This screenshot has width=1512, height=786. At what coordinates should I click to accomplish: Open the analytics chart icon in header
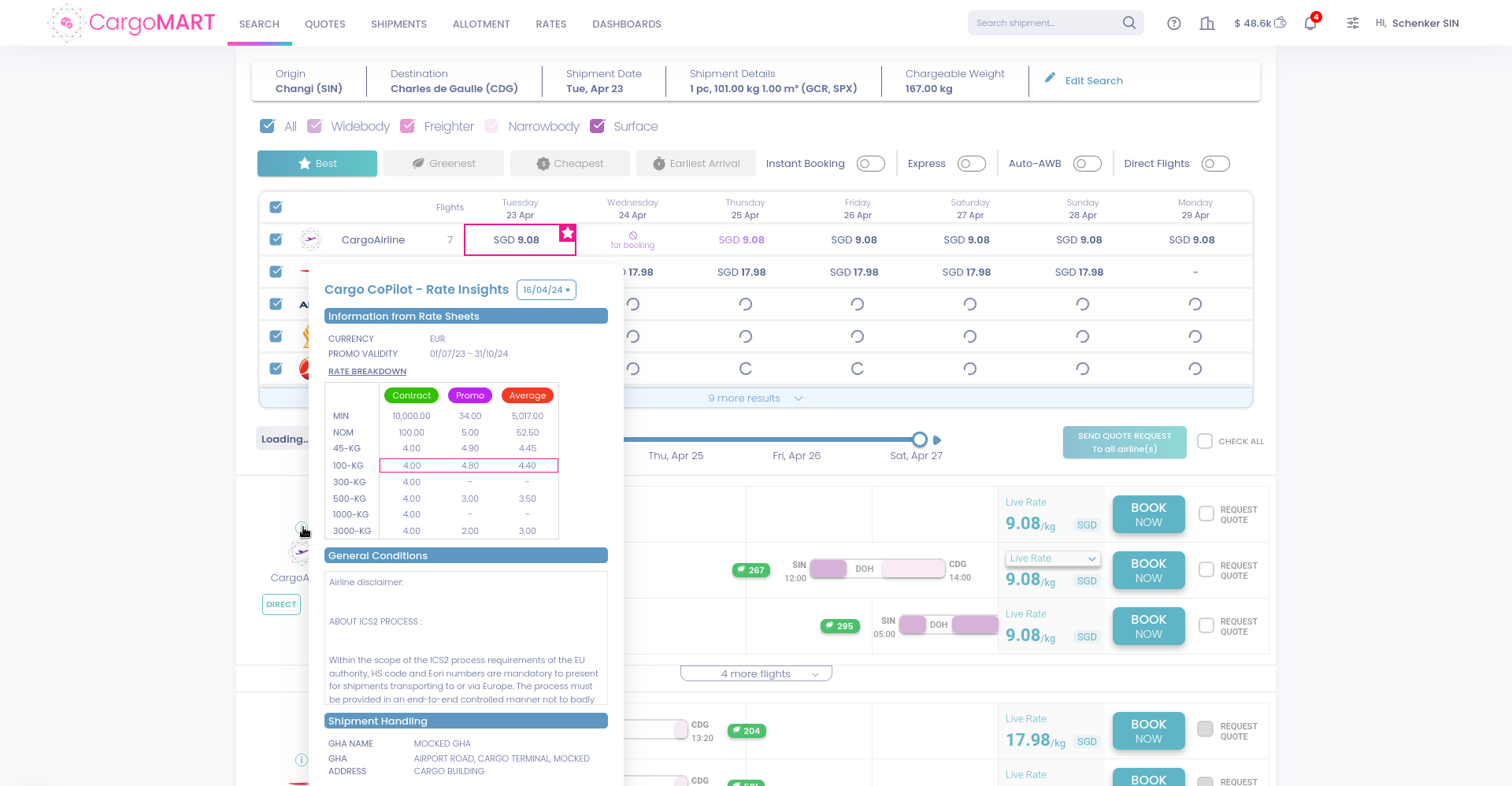click(x=1206, y=24)
